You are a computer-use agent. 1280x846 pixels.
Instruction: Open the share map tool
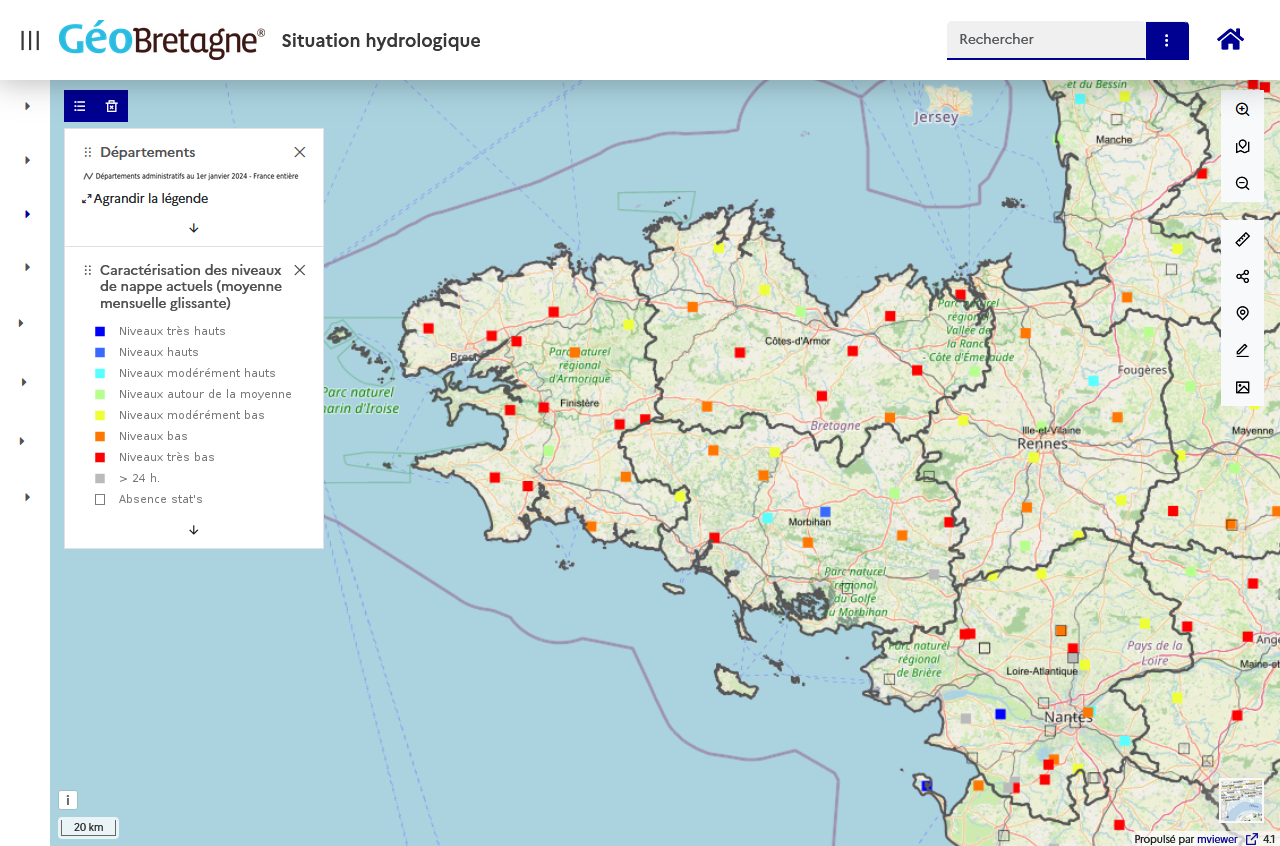(x=1243, y=276)
